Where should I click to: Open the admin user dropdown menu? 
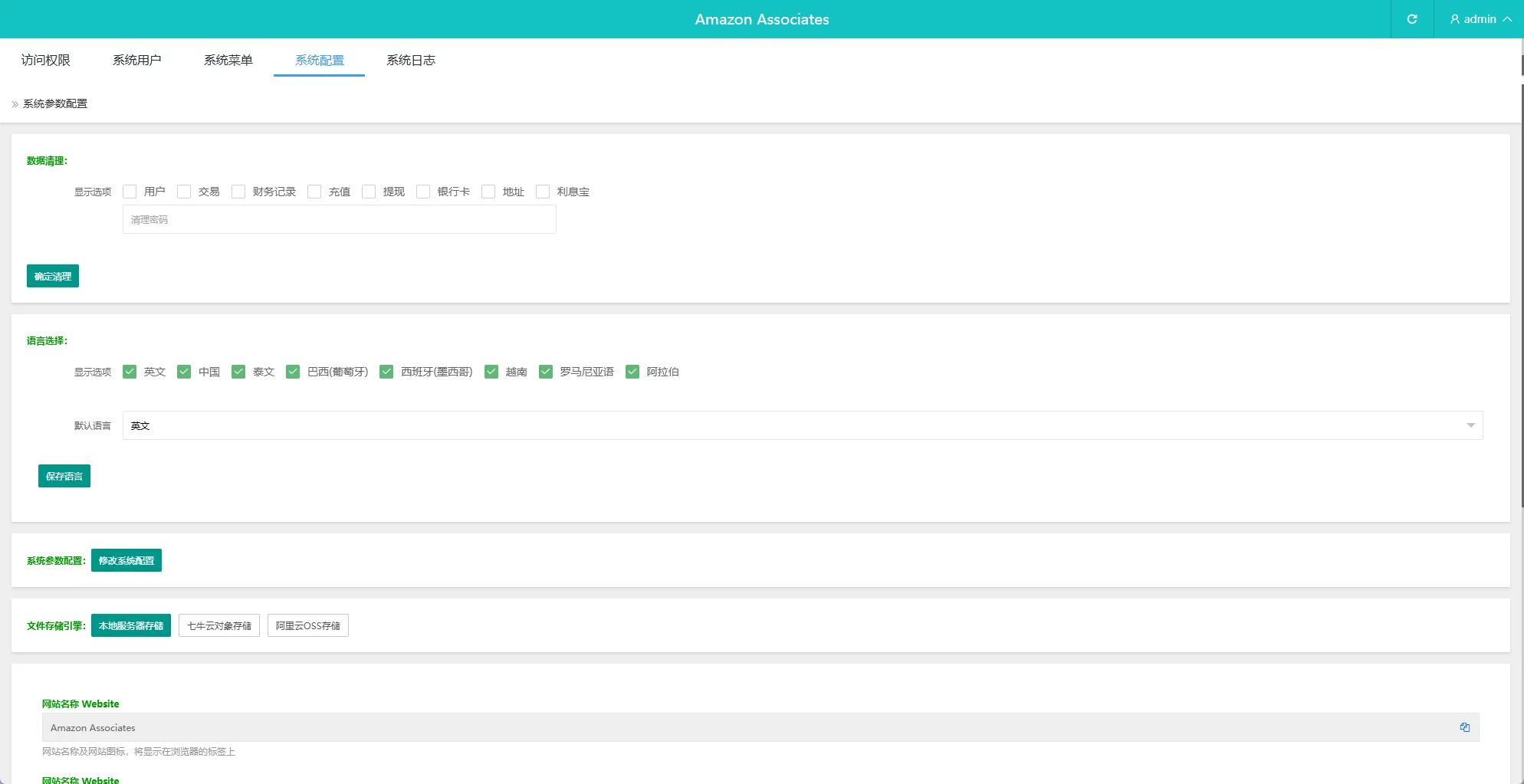click(1480, 19)
